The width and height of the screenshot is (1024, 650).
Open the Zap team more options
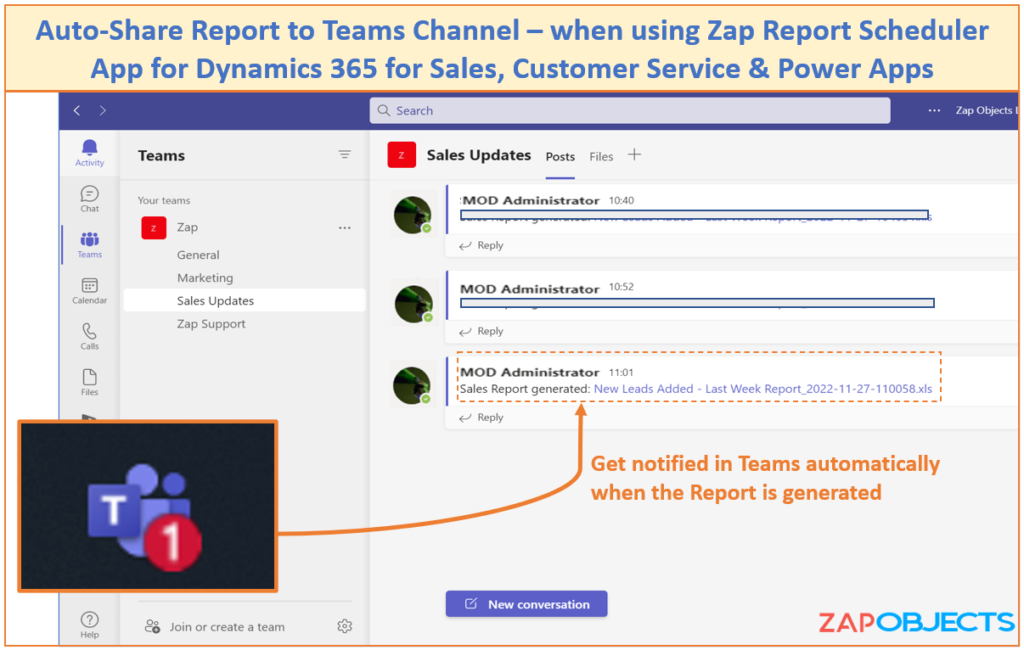[344, 228]
